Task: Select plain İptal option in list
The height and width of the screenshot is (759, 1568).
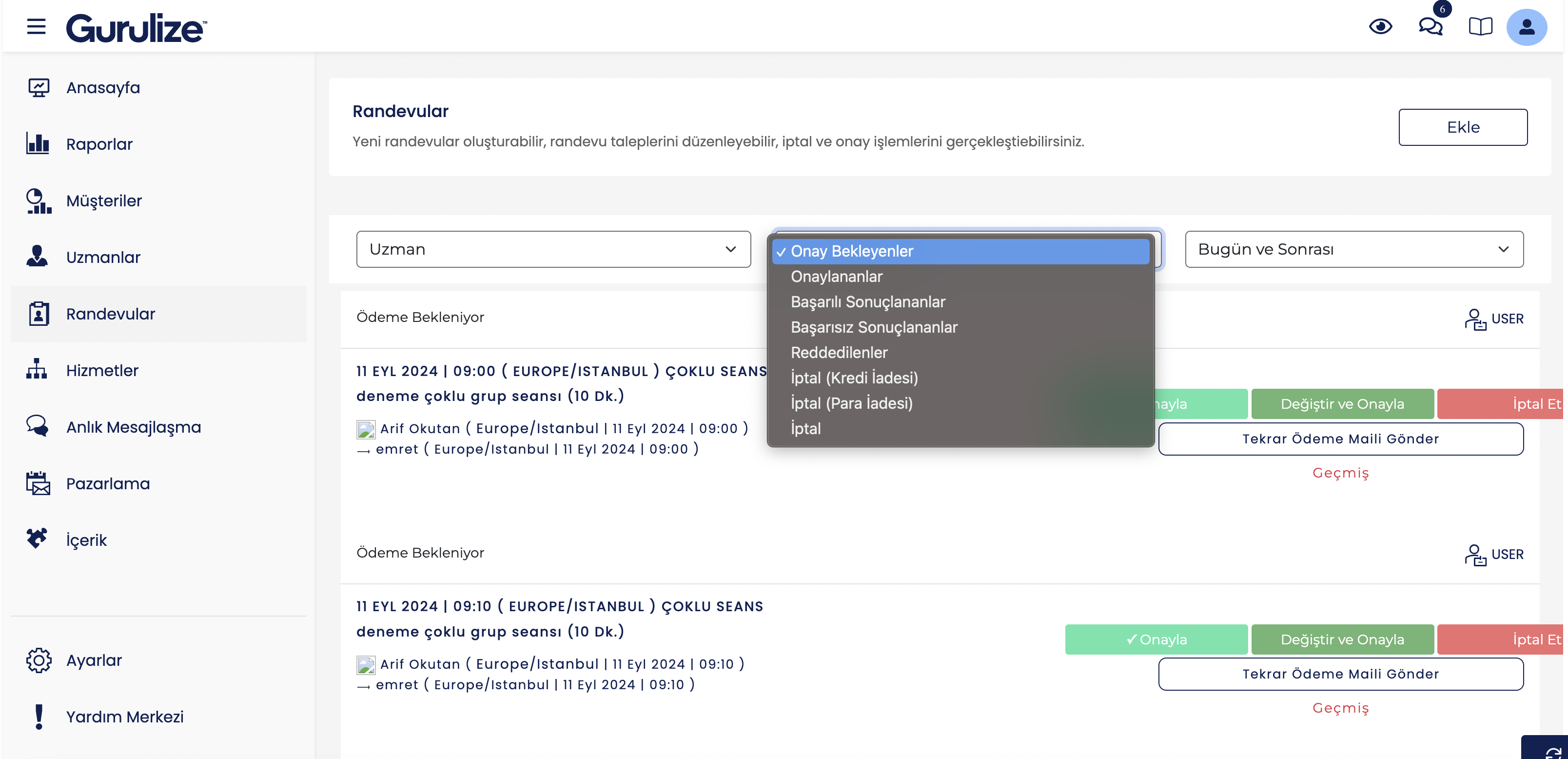Action: 960,429
